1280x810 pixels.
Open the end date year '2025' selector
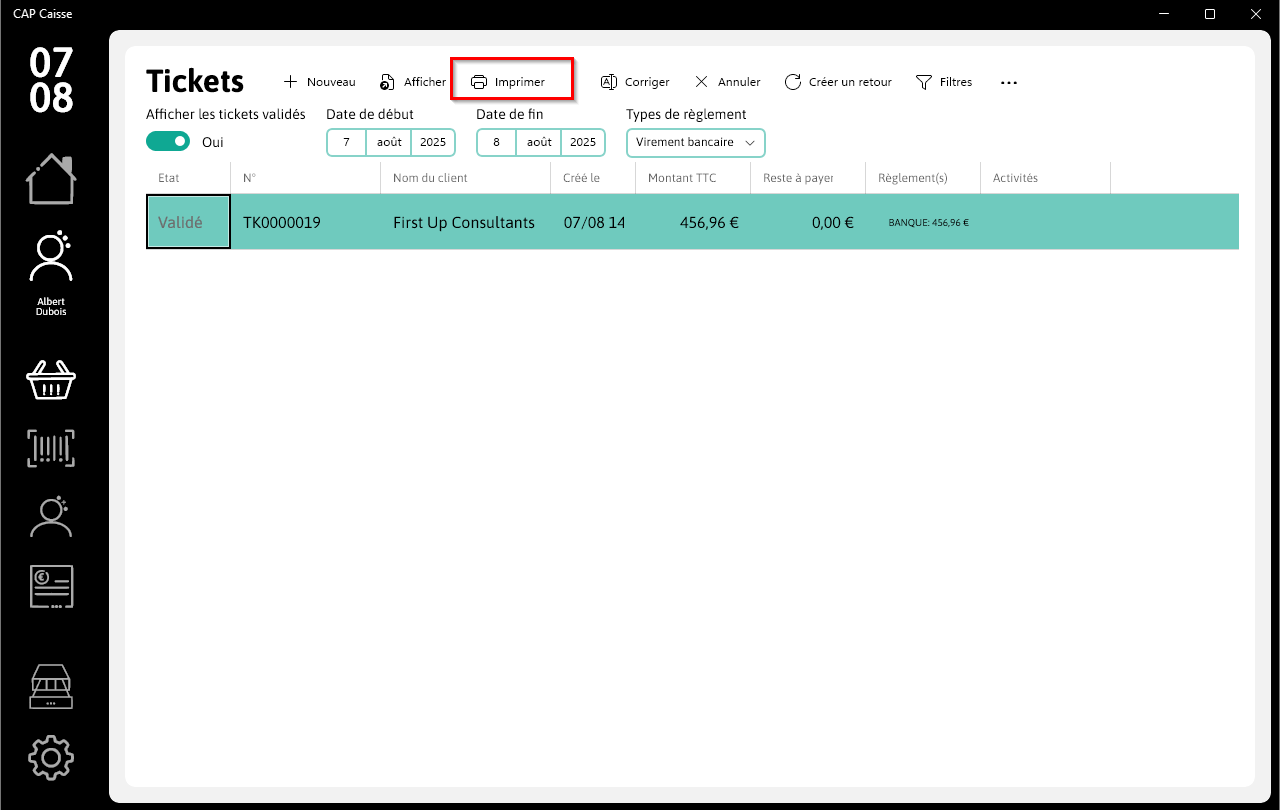(x=583, y=143)
